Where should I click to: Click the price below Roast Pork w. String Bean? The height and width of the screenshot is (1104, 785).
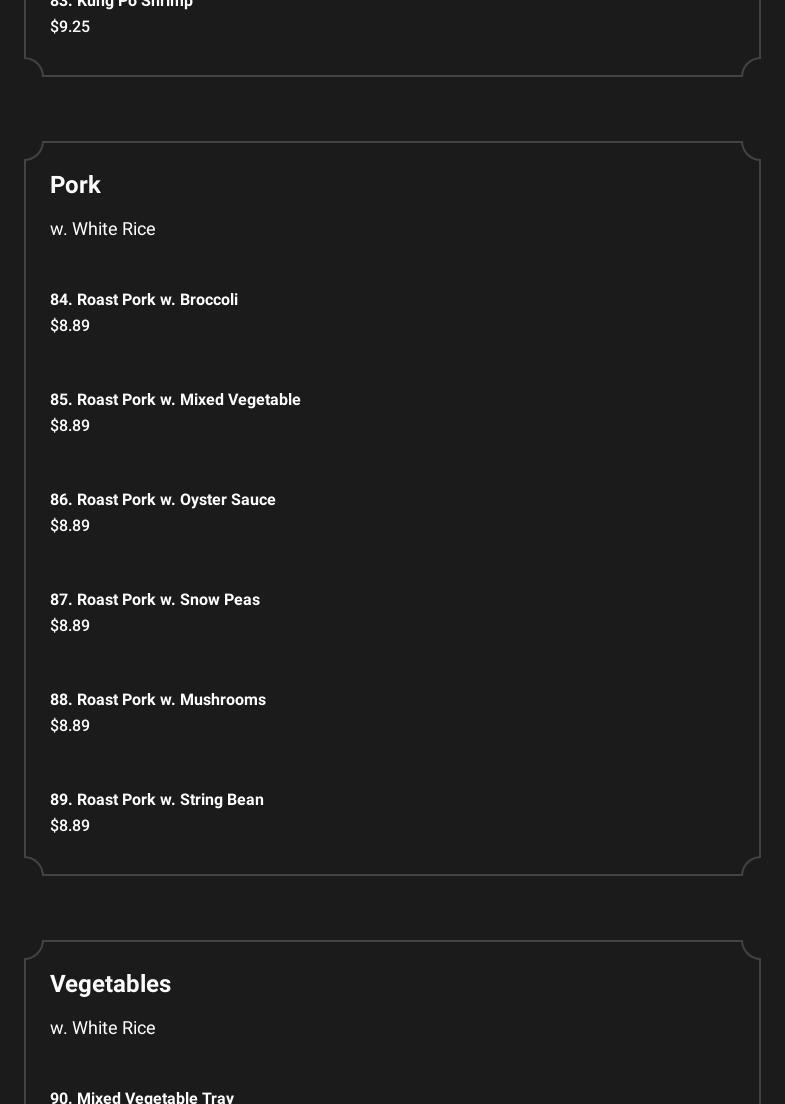[x=70, y=826]
